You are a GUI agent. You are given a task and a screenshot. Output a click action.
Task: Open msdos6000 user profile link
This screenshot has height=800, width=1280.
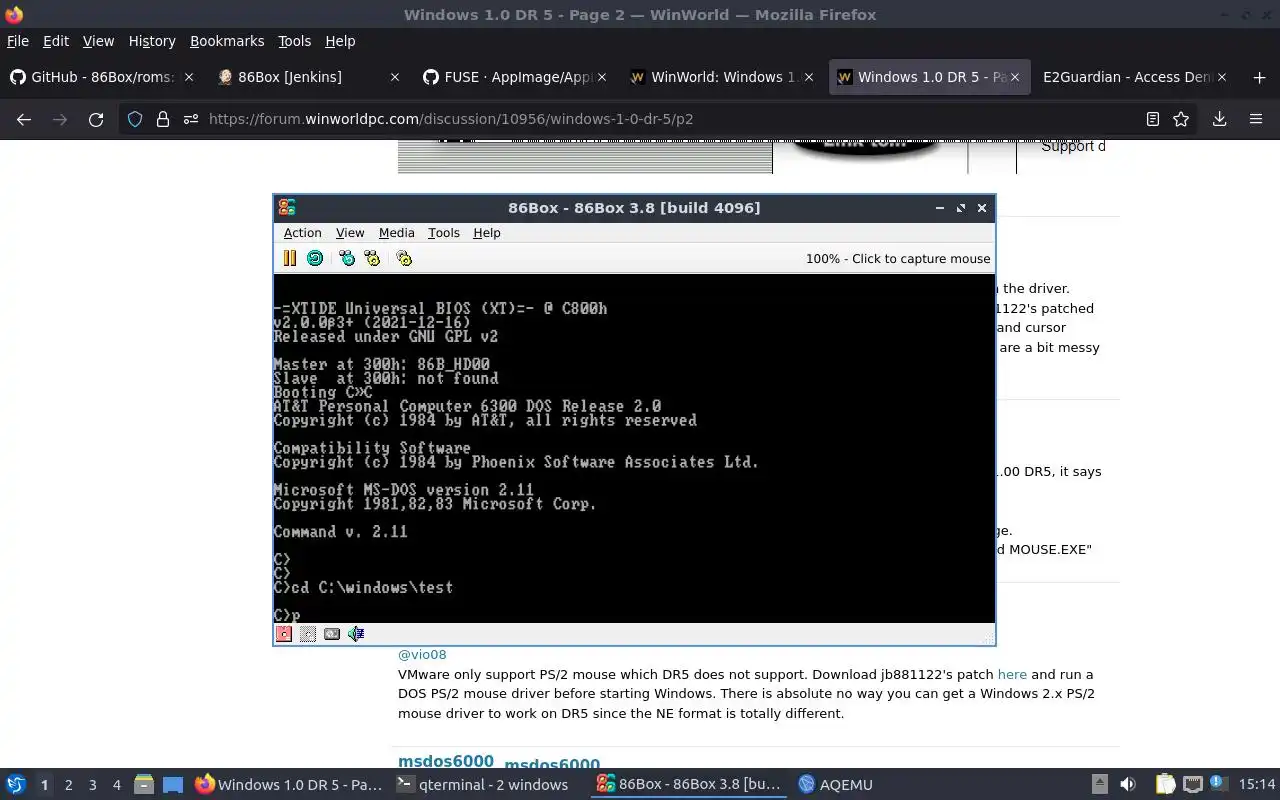click(x=446, y=762)
